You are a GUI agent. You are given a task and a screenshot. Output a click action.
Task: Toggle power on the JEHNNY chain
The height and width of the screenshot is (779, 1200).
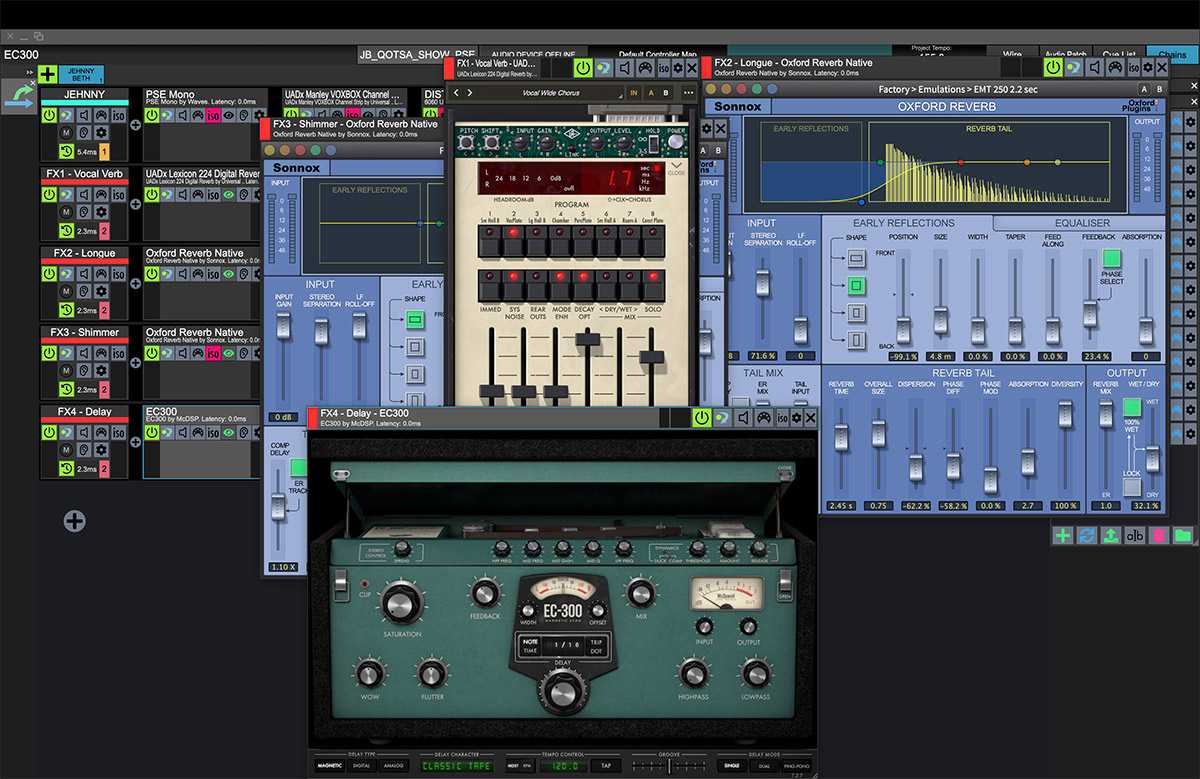[x=48, y=115]
